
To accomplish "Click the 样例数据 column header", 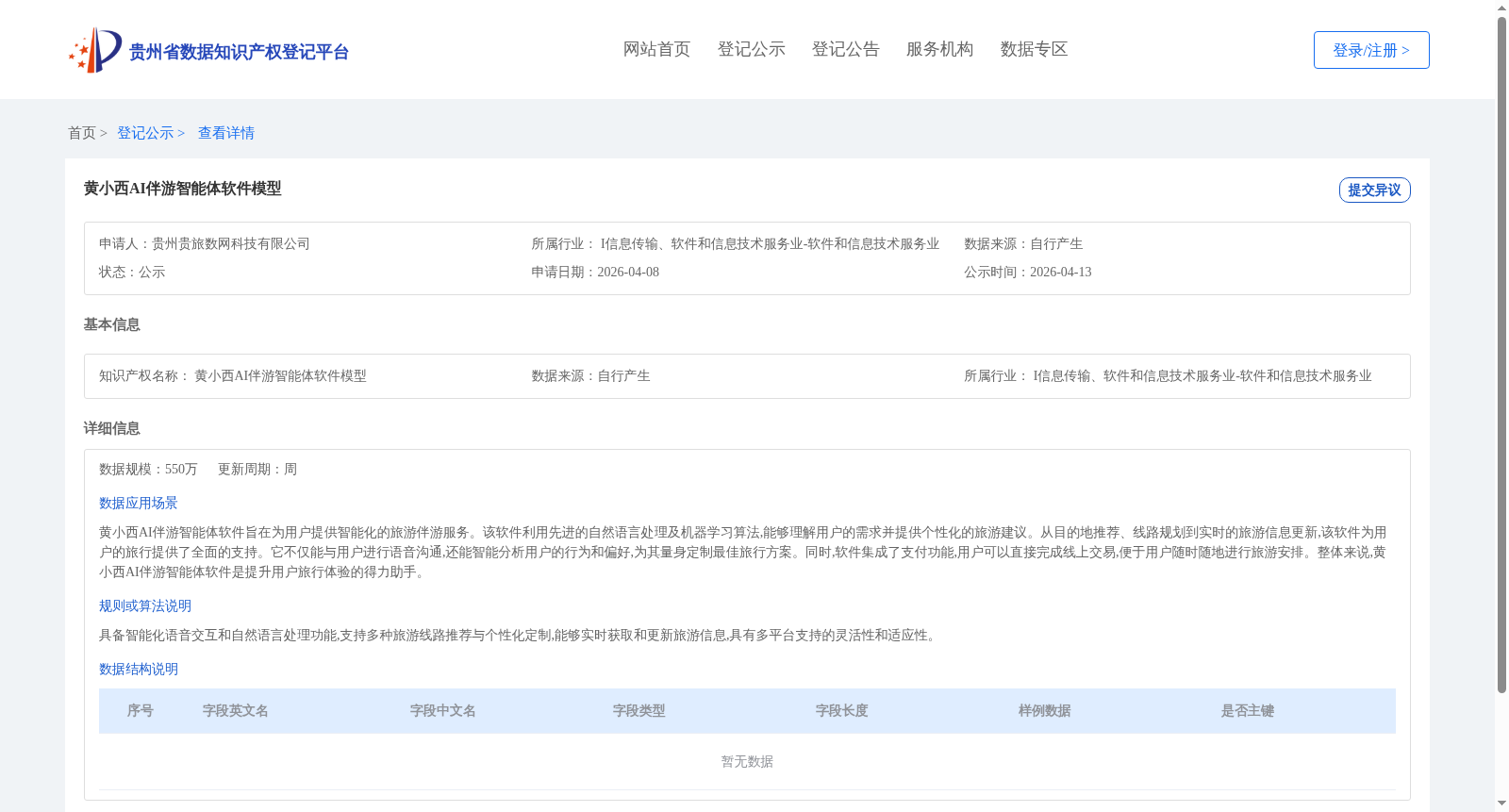I will pos(1045,711).
